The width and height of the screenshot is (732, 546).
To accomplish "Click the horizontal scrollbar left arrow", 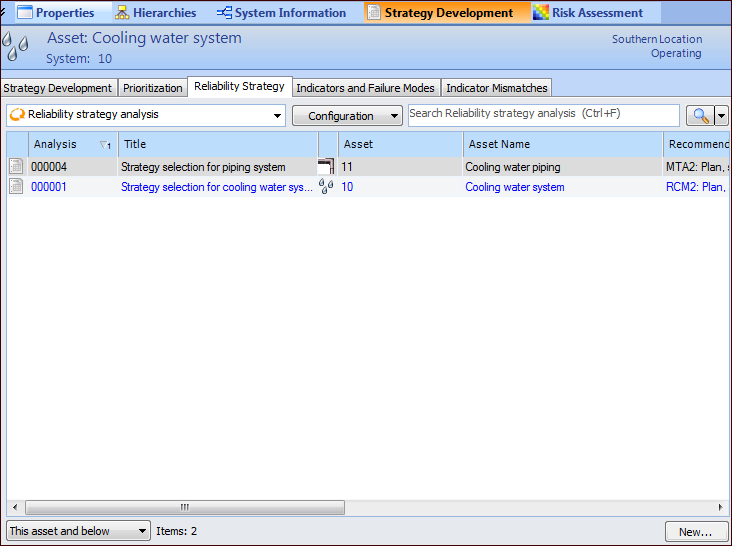I will coord(15,507).
